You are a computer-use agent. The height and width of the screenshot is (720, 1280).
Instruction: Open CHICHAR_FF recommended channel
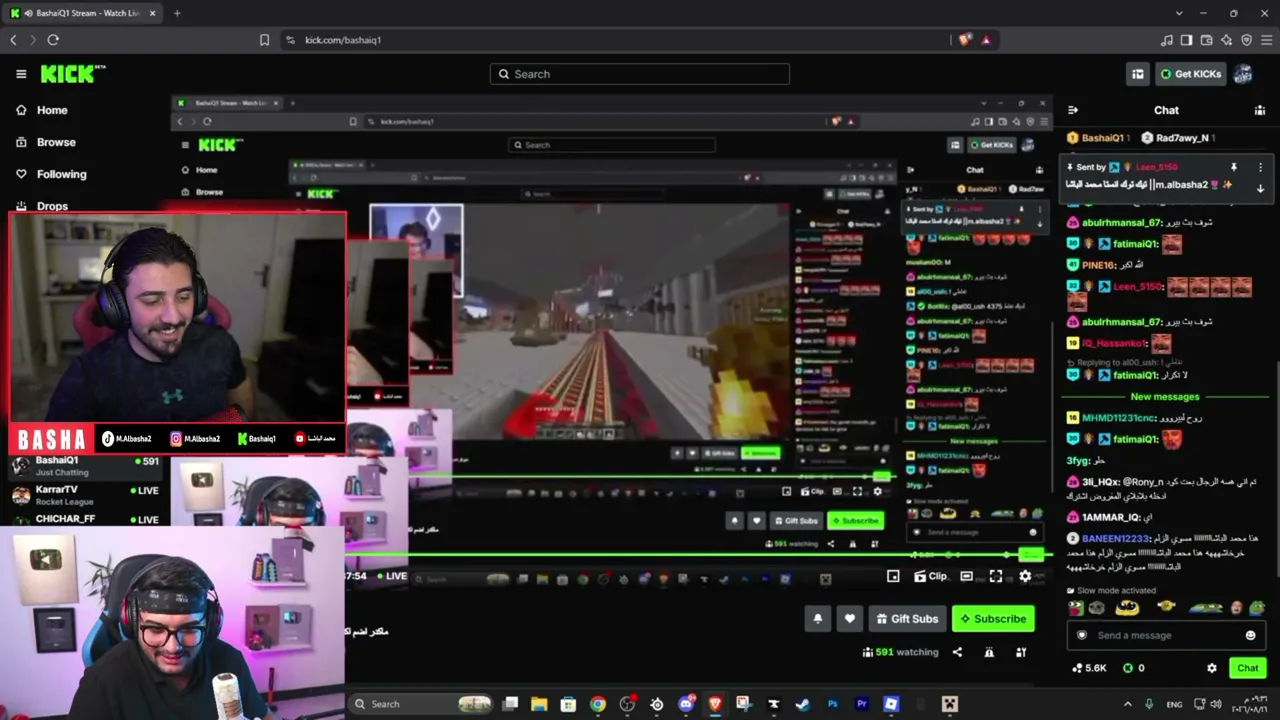click(x=85, y=519)
